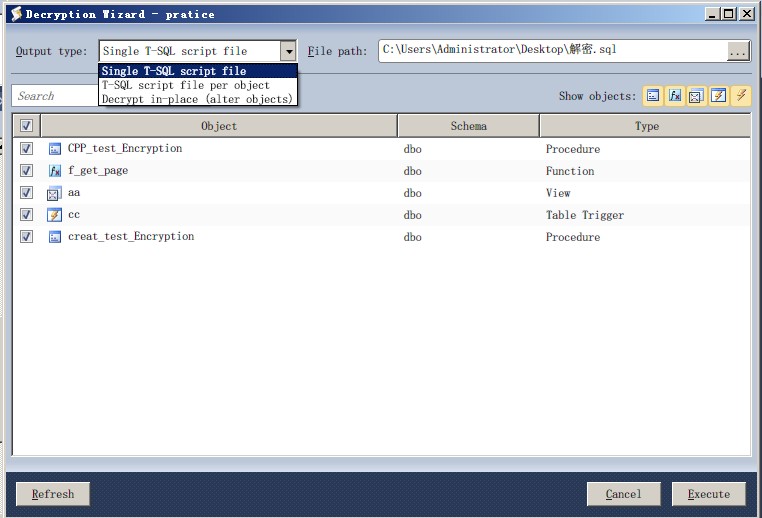Open file browse ellipsis button
The width and height of the screenshot is (762, 518).
click(738, 51)
